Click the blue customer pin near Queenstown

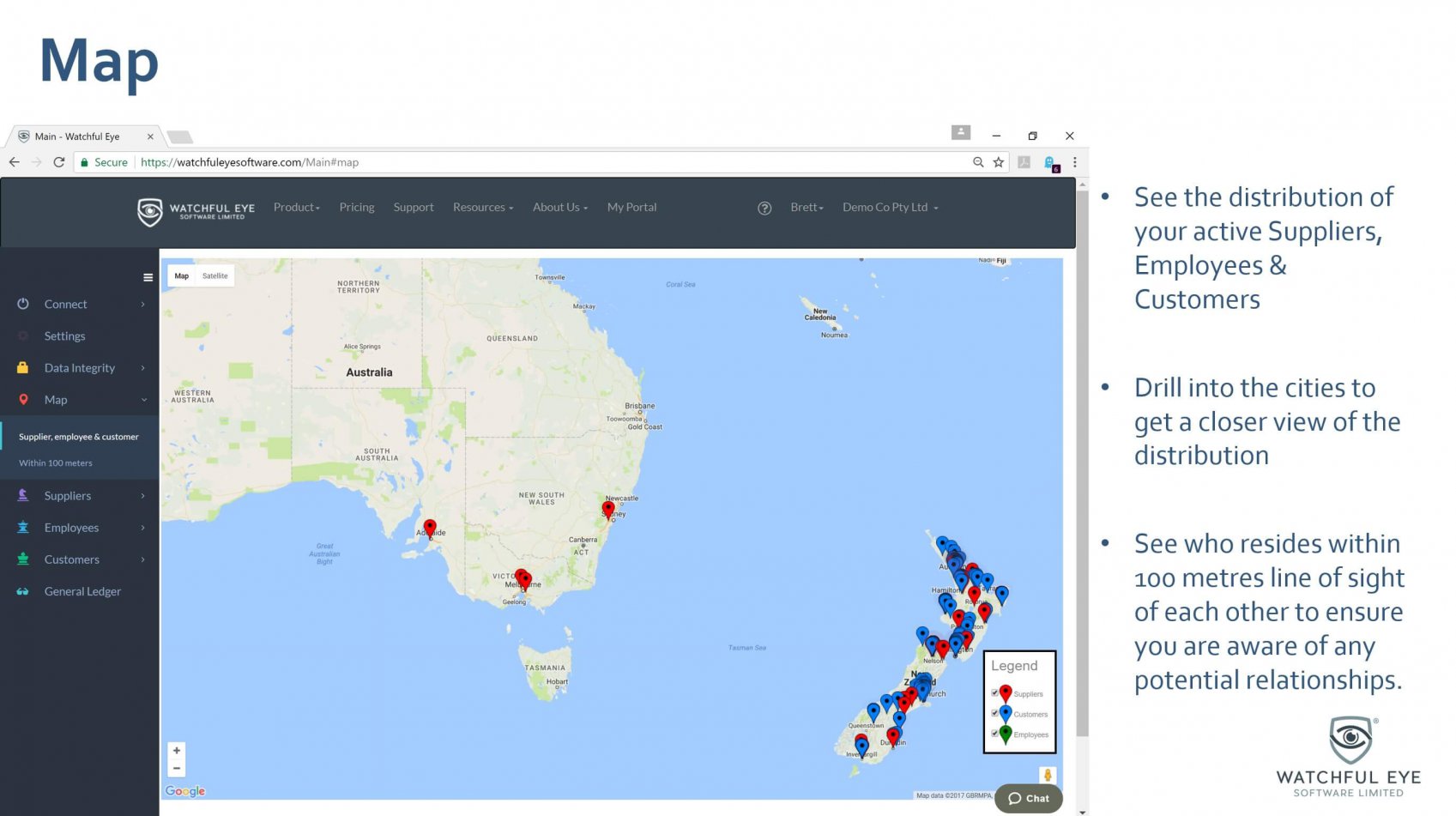coord(873,711)
